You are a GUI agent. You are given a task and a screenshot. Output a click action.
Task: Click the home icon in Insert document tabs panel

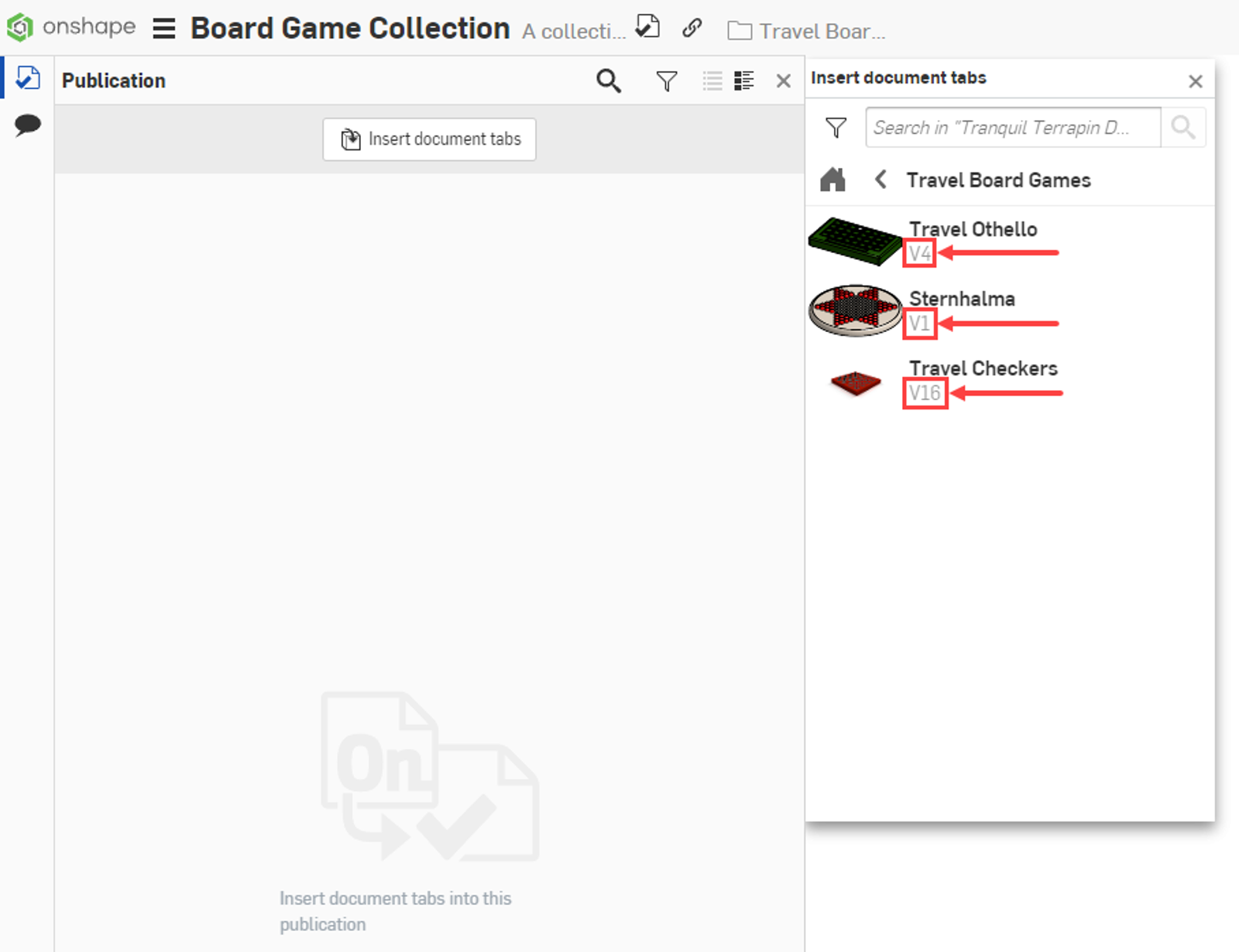click(x=832, y=179)
